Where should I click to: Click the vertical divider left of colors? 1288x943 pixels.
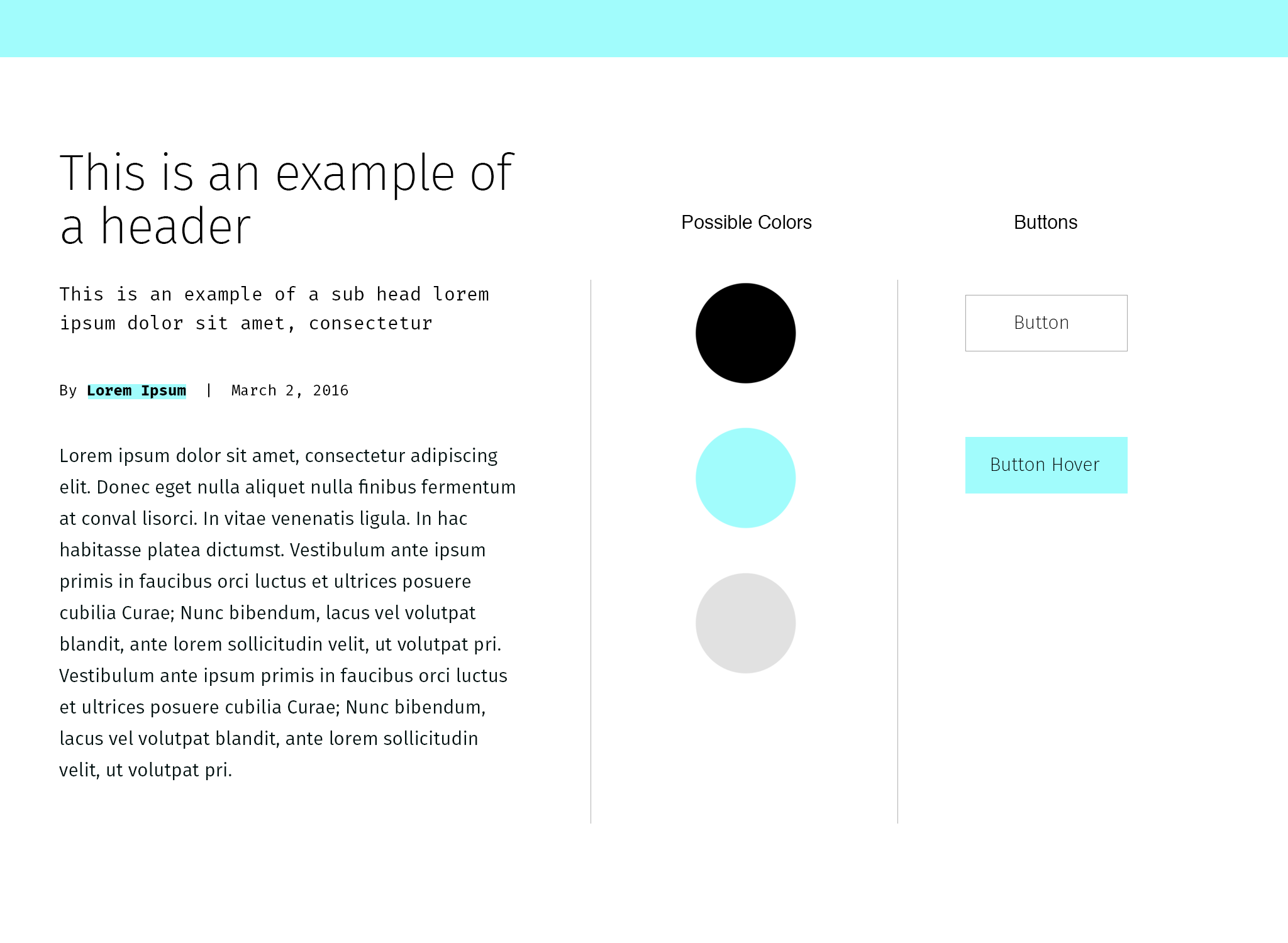pyautogui.click(x=591, y=551)
